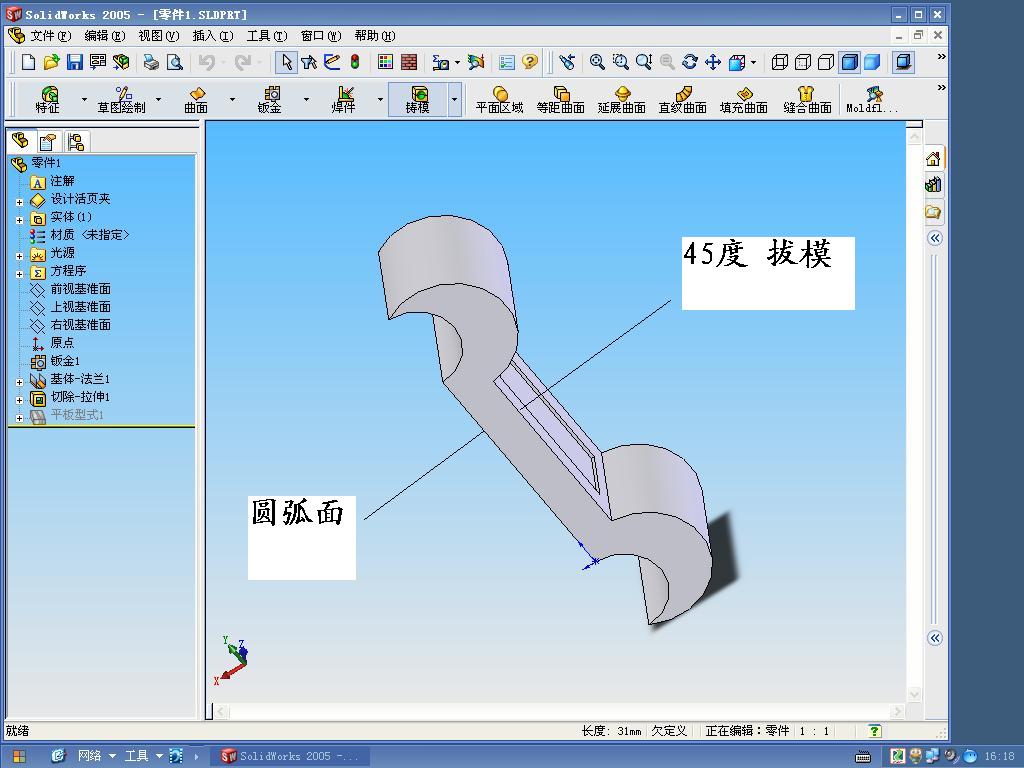Viewport: 1024px width, 768px height.
Task: Launch the Moldfl... analysis tool
Action: (872, 99)
